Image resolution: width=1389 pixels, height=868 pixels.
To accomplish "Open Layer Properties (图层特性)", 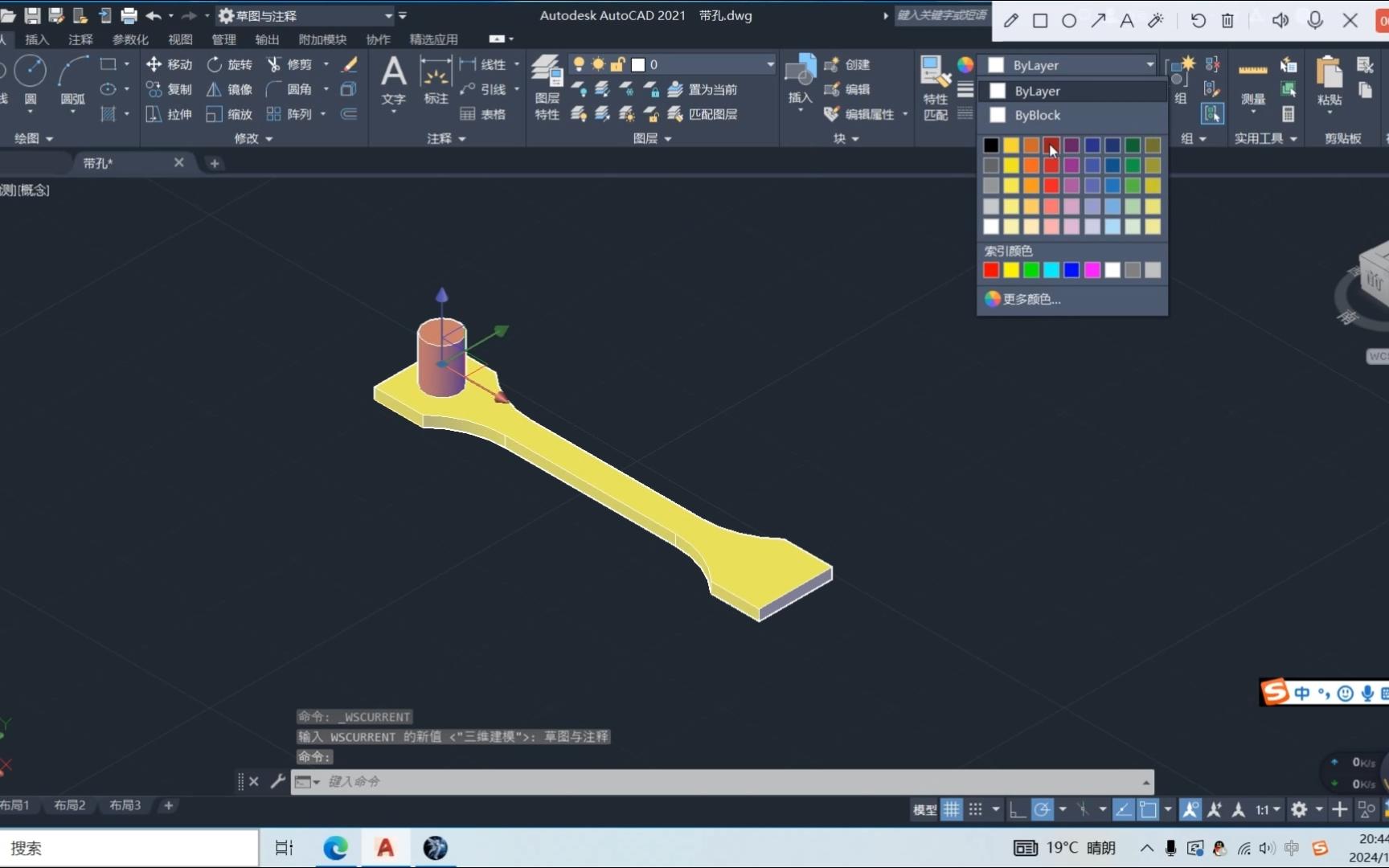I will tap(547, 87).
